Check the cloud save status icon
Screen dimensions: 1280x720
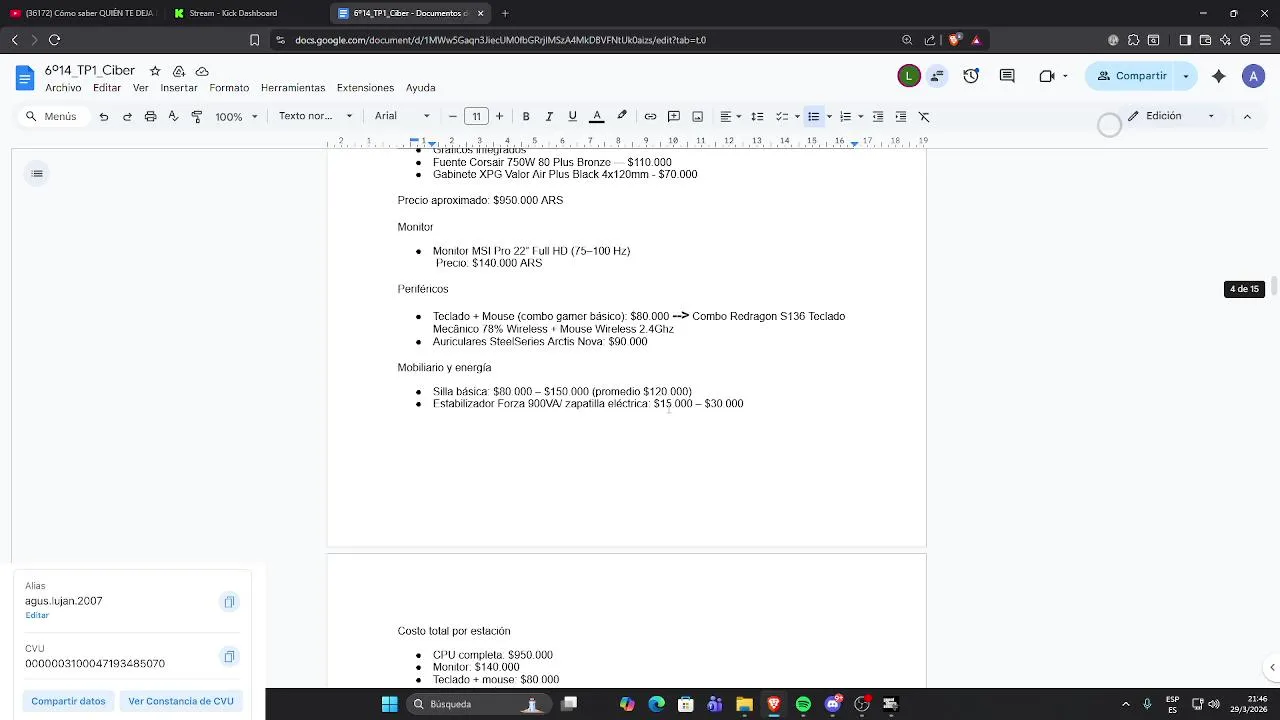202,71
